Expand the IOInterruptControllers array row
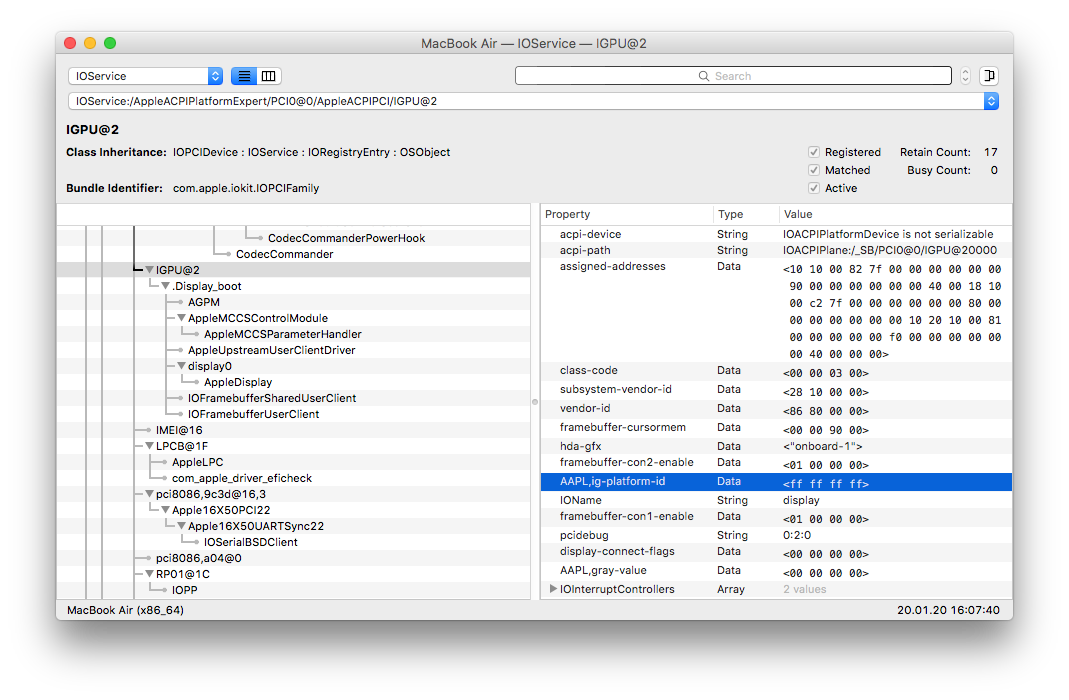This screenshot has height=700, width=1069. tap(553, 589)
